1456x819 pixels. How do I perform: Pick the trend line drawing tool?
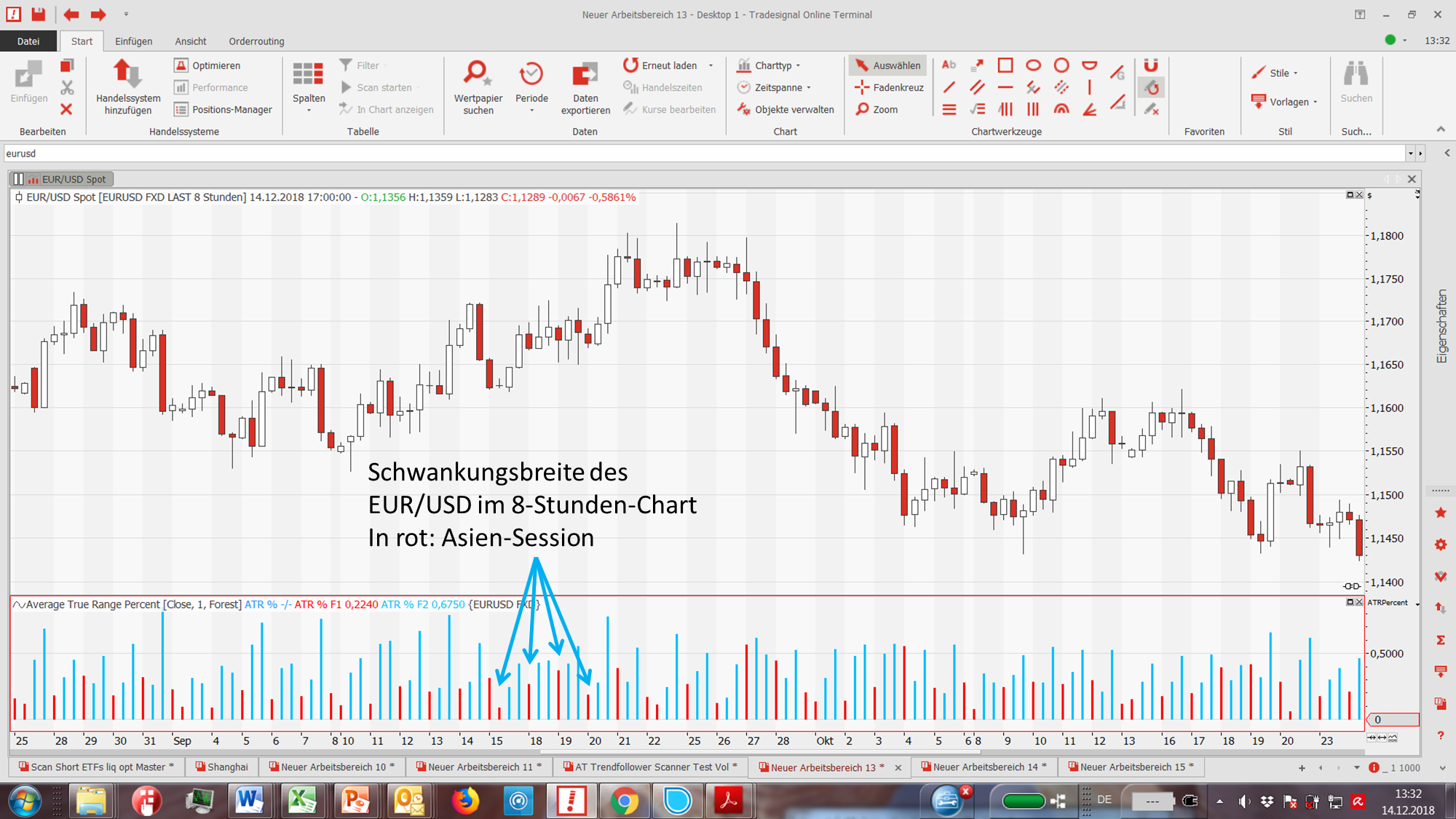coord(949,87)
